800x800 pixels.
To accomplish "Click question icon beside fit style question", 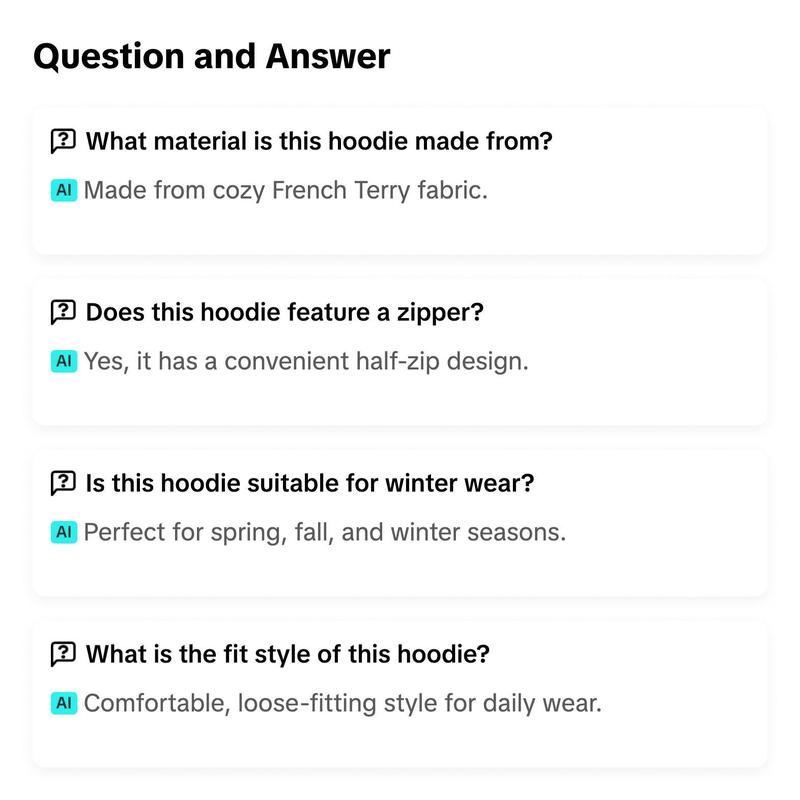I will [x=63, y=654].
